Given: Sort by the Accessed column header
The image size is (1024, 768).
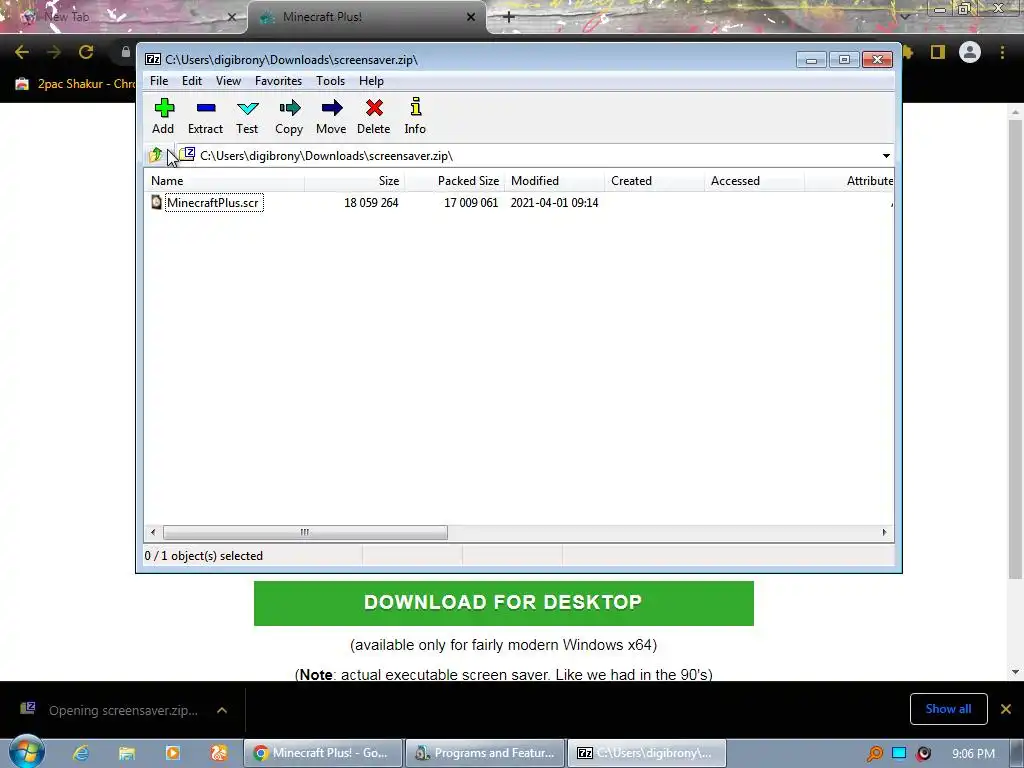Looking at the screenshot, I should point(754,181).
